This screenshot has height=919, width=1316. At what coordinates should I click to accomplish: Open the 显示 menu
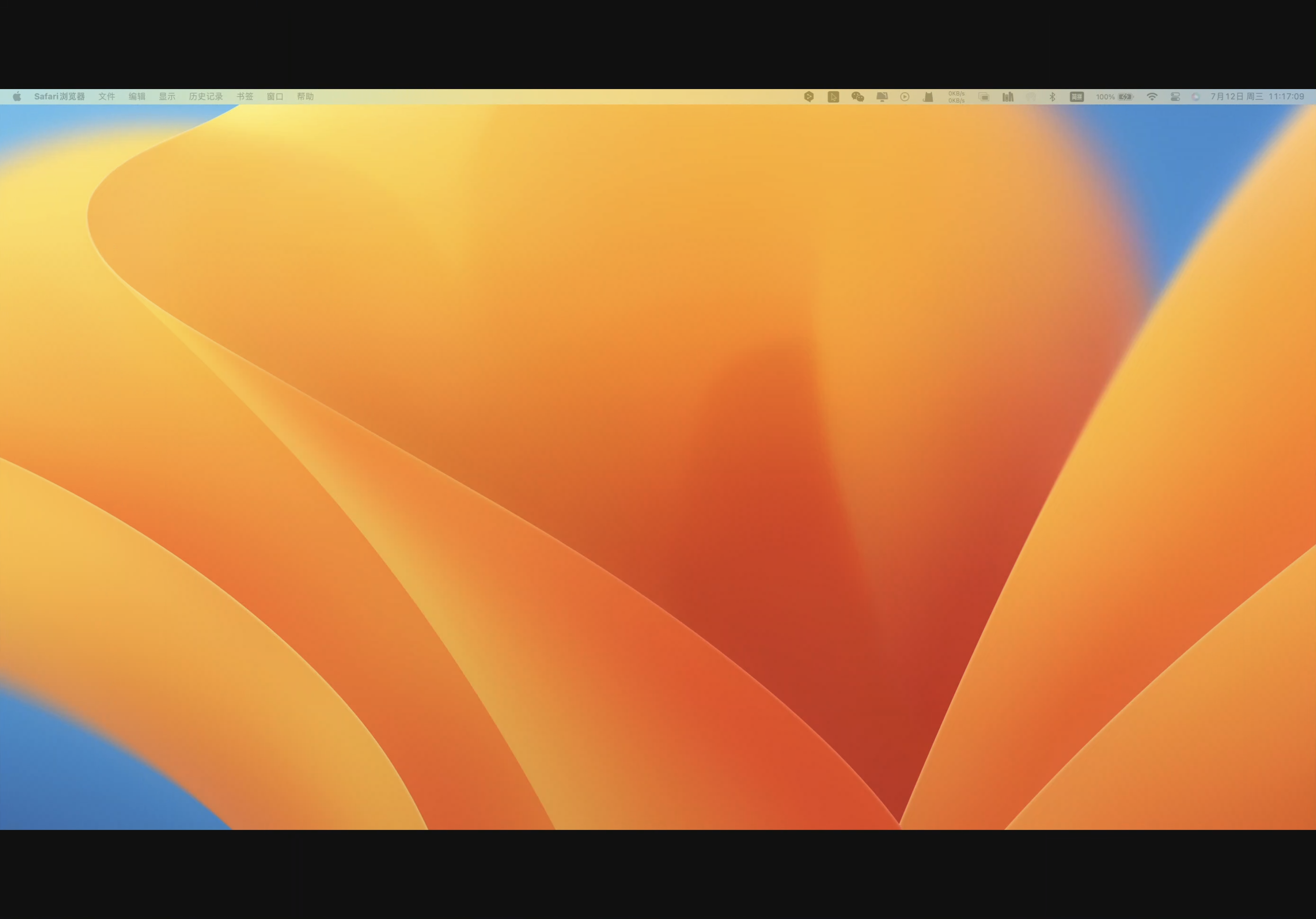click(x=167, y=96)
